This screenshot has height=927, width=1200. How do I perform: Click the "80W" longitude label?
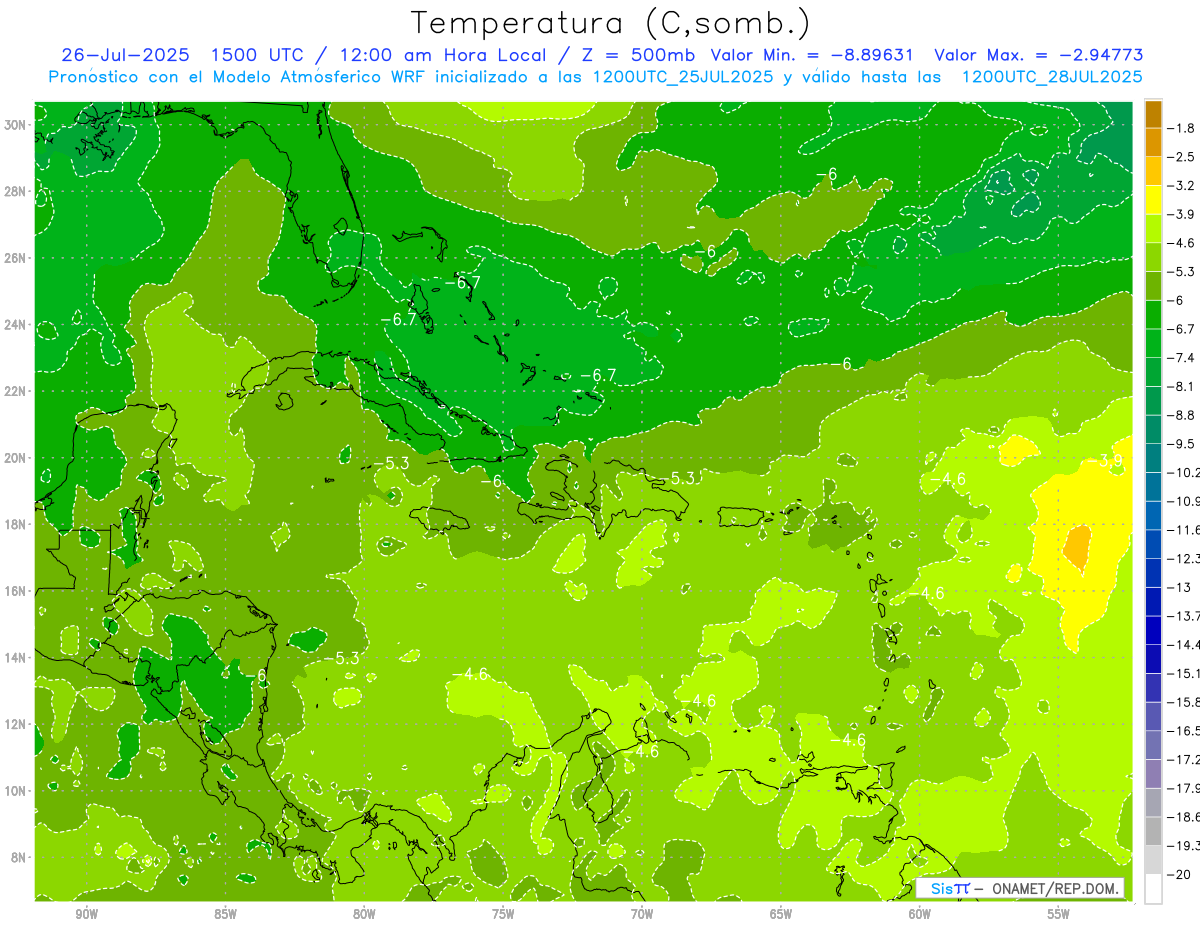point(364,914)
